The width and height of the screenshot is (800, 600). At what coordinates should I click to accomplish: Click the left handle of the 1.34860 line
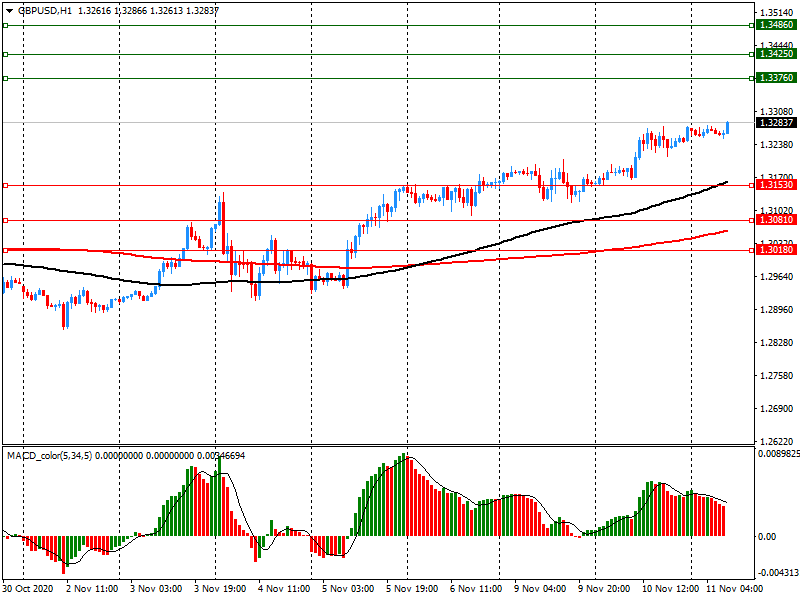[x=5, y=25]
